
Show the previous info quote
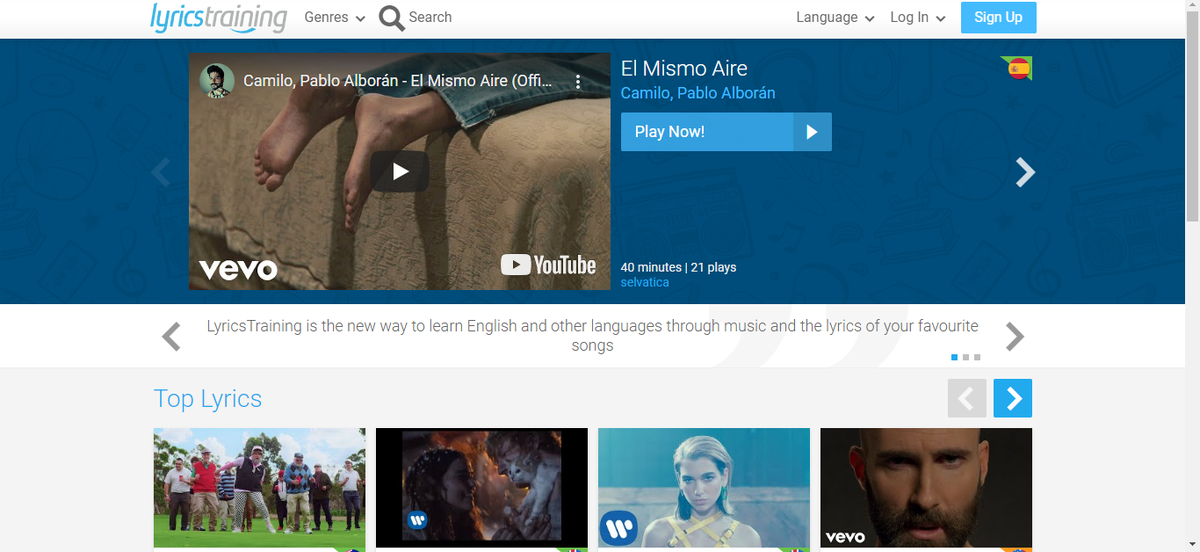click(172, 336)
